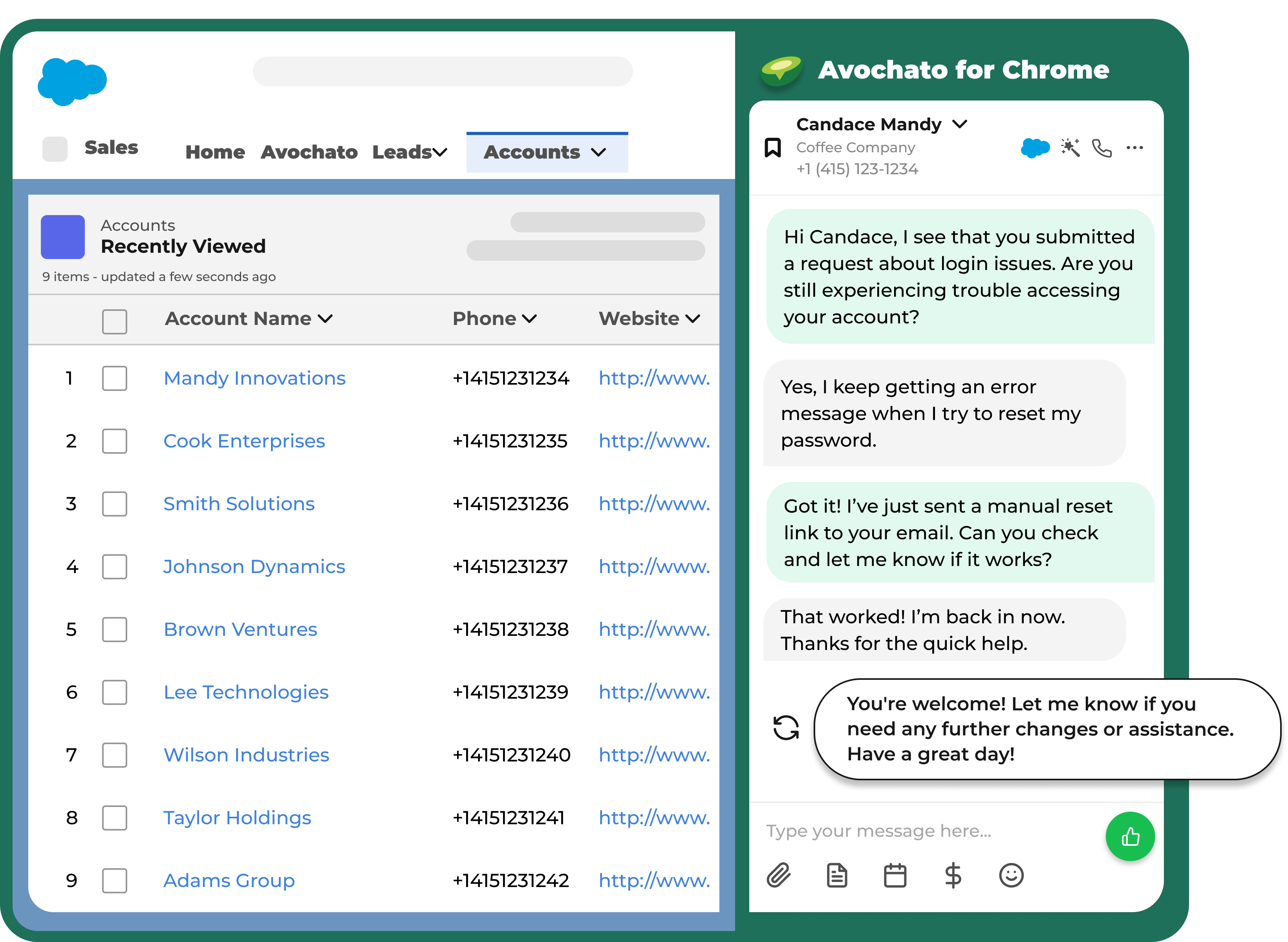Viewport: 1288px width, 942px height.
Task: Check the Adams Group row checkbox
Action: click(114, 880)
